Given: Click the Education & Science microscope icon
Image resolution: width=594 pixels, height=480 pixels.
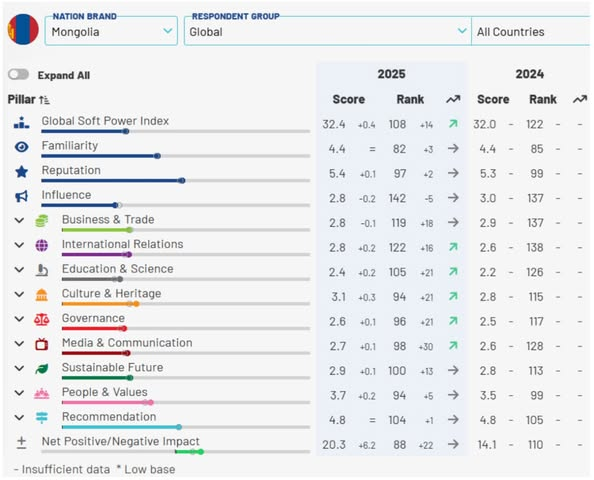Looking at the screenshot, I should 42,270.
